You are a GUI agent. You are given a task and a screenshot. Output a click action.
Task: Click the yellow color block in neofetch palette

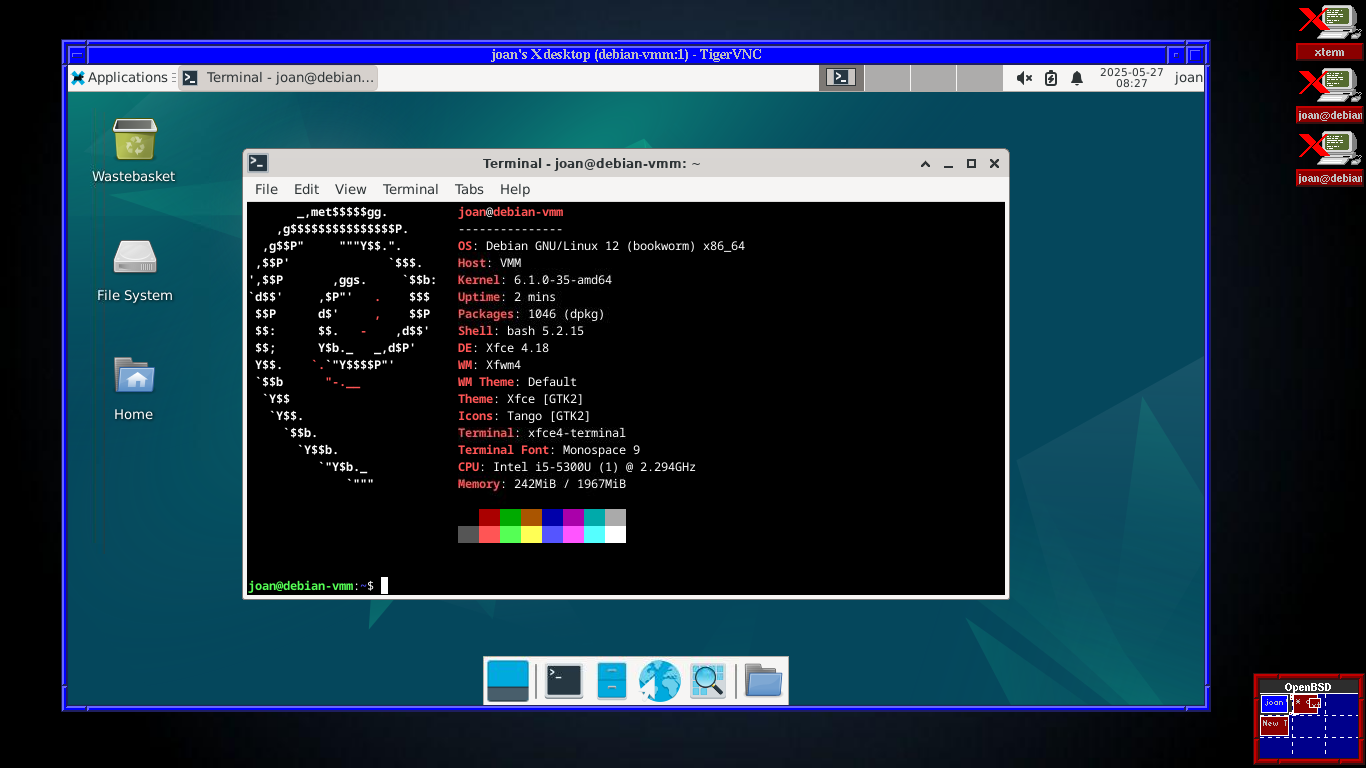(531, 535)
